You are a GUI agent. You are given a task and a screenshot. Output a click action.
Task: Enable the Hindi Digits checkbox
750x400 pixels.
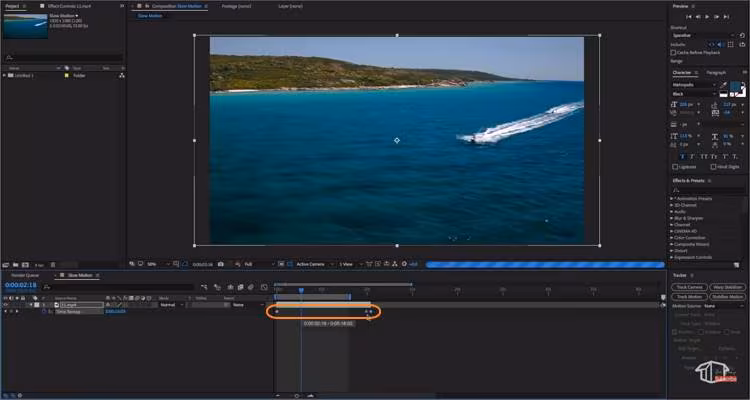click(x=713, y=167)
